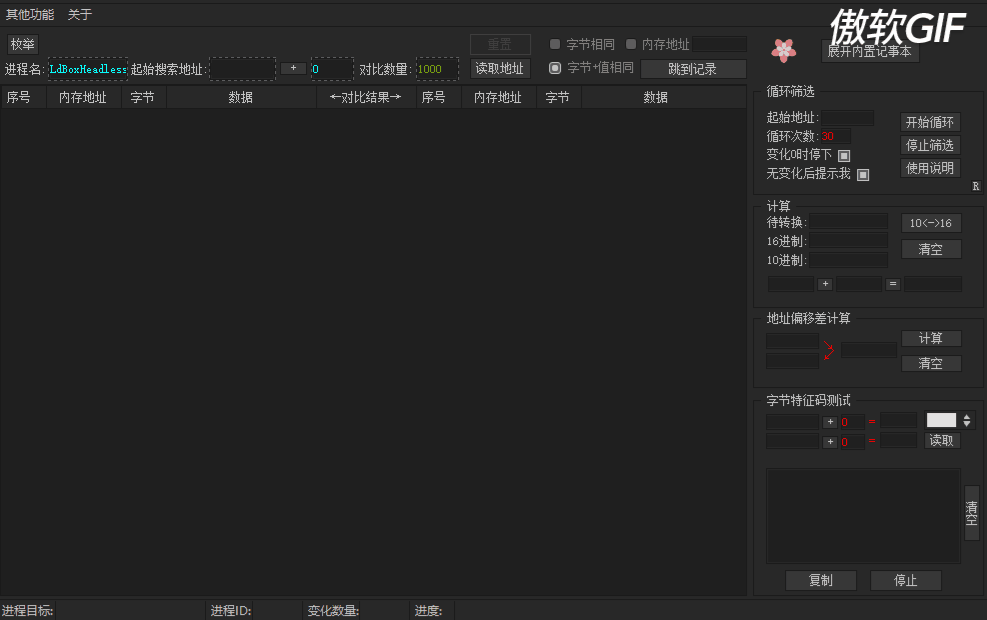
Task: Open the 关于 menu
Action: [80, 14]
